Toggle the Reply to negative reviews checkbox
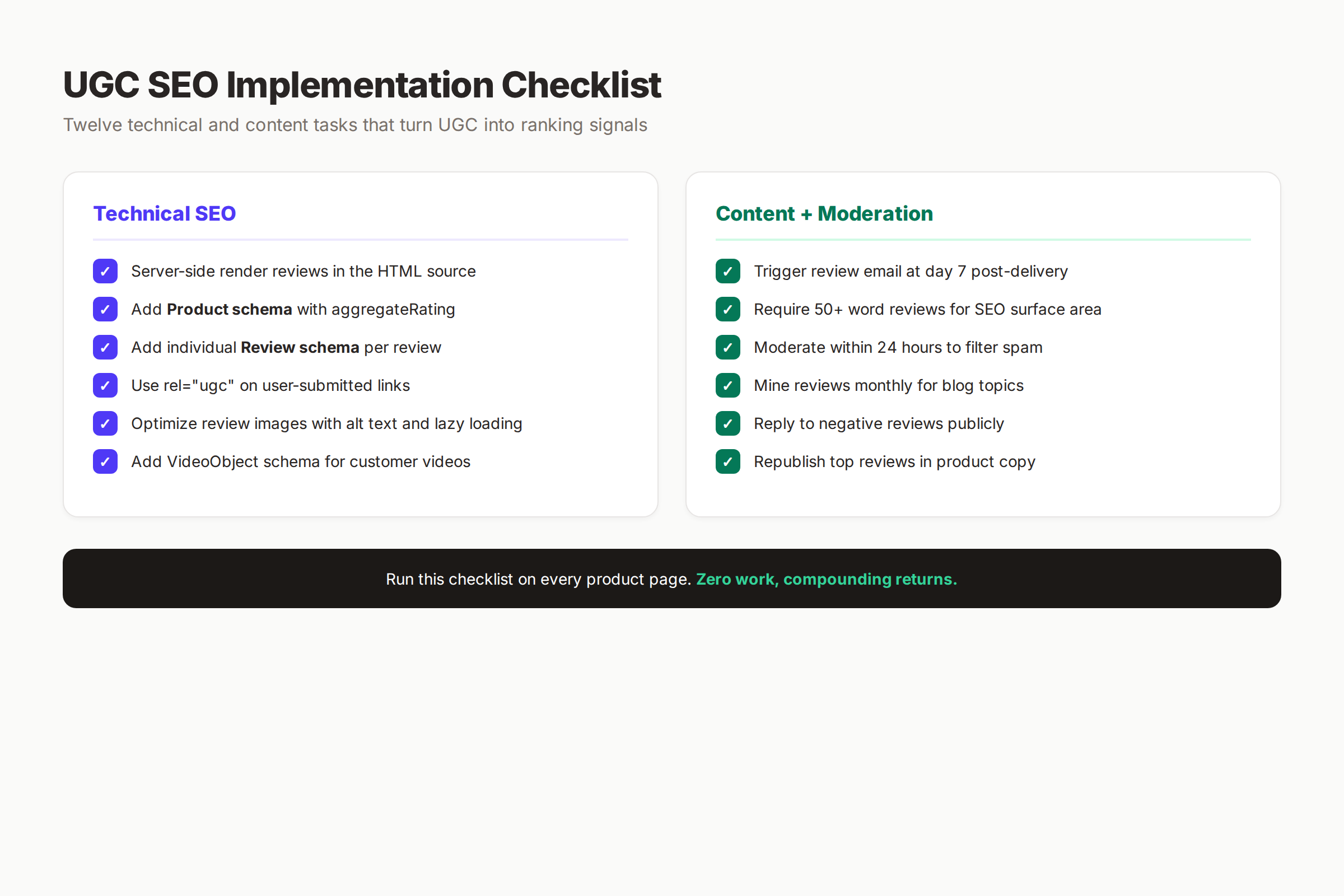The width and height of the screenshot is (1344, 896). pos(728,423)
